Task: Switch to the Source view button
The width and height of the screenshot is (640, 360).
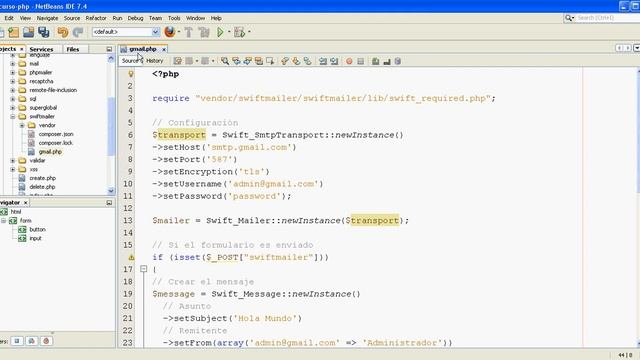Action: (x=131, y=61)
